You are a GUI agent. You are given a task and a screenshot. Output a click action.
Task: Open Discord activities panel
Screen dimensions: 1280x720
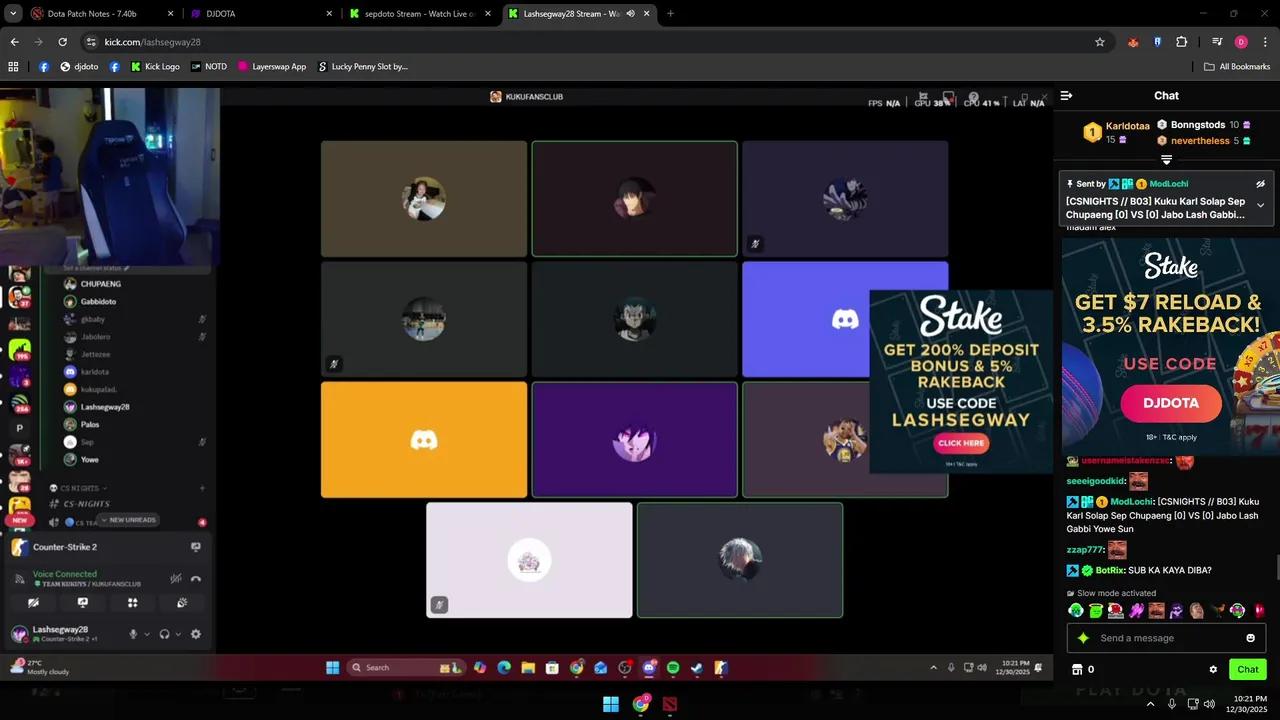tap(132, 603)
